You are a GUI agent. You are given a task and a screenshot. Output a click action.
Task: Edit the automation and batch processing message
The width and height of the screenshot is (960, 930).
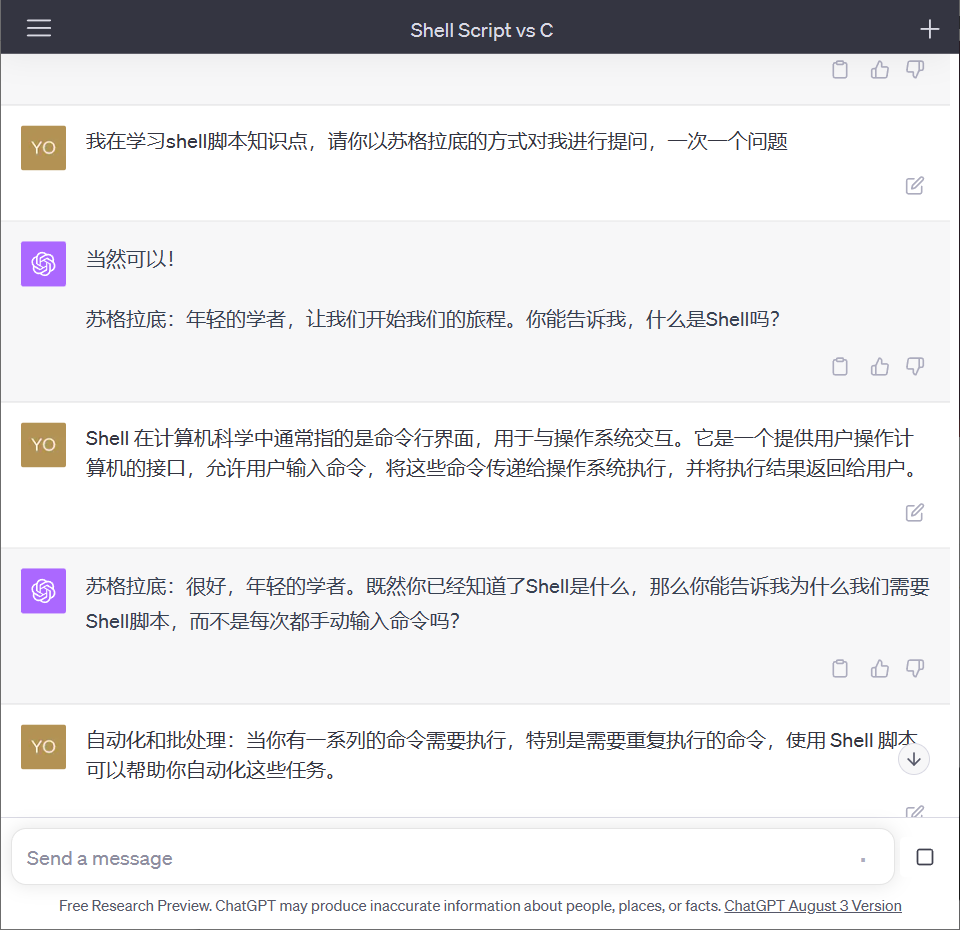point(914,811)
